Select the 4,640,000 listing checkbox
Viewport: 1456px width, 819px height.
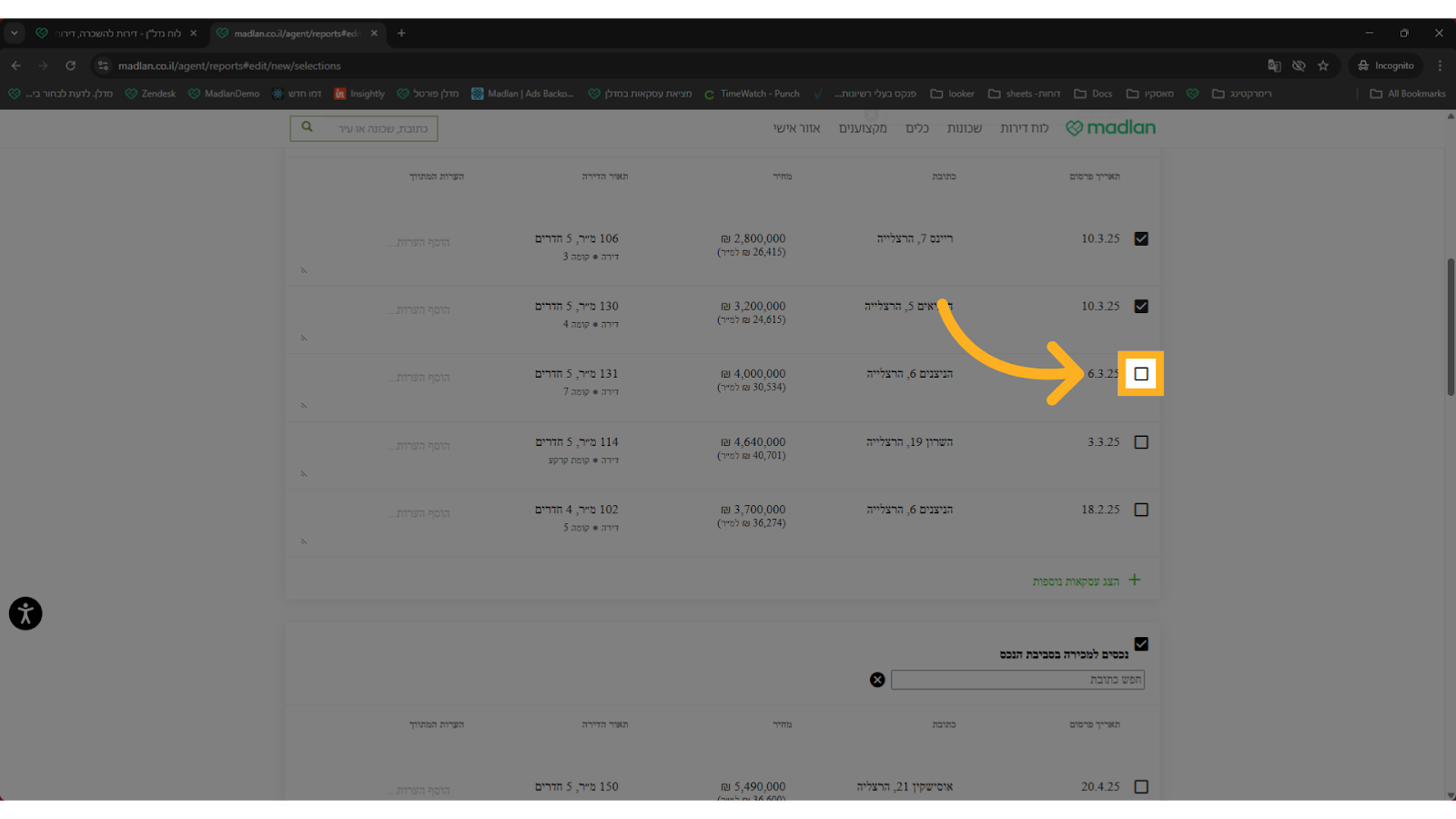coord(1141,442)
